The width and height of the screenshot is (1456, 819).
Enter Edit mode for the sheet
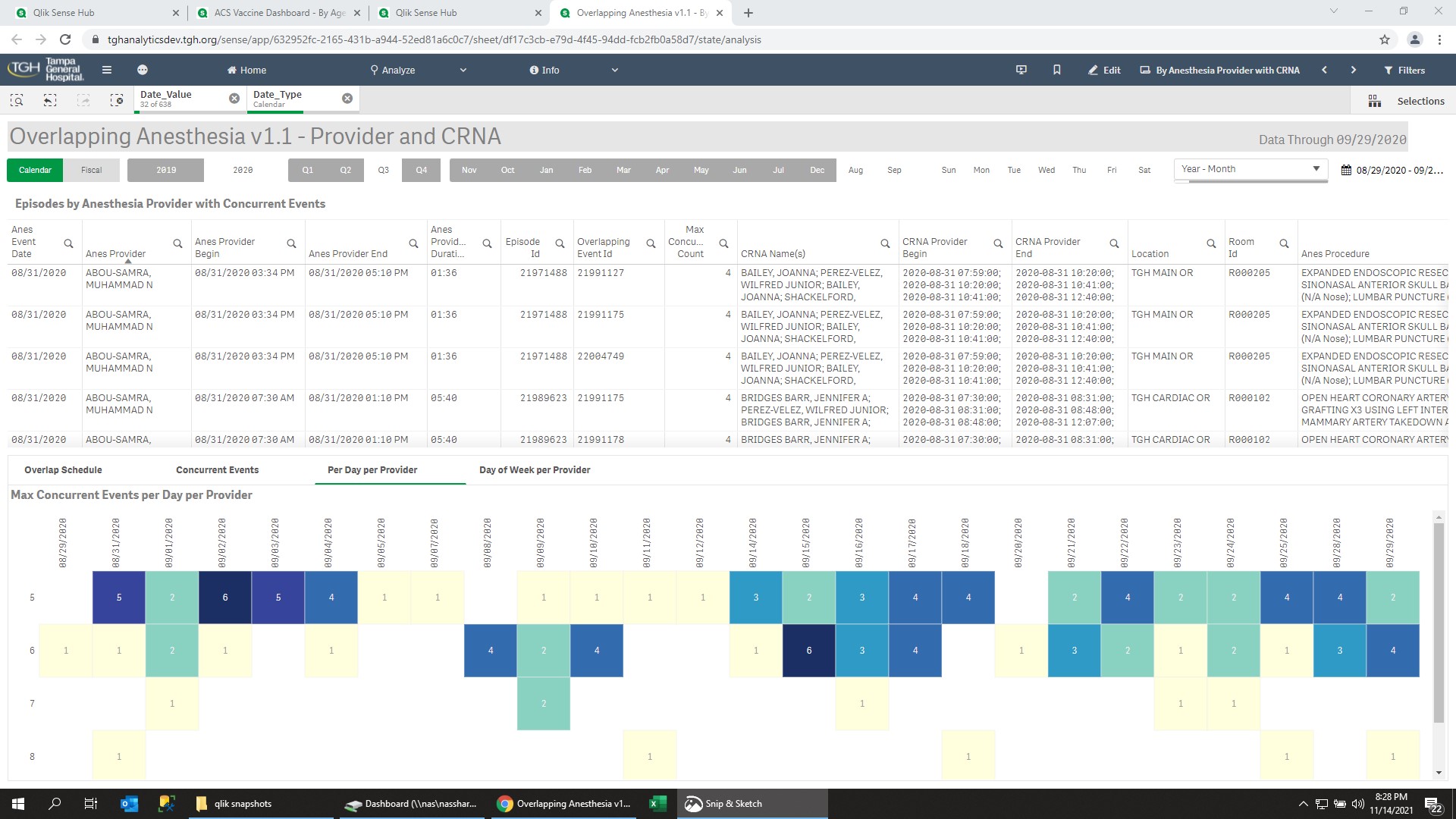[x=1104, y=70]
